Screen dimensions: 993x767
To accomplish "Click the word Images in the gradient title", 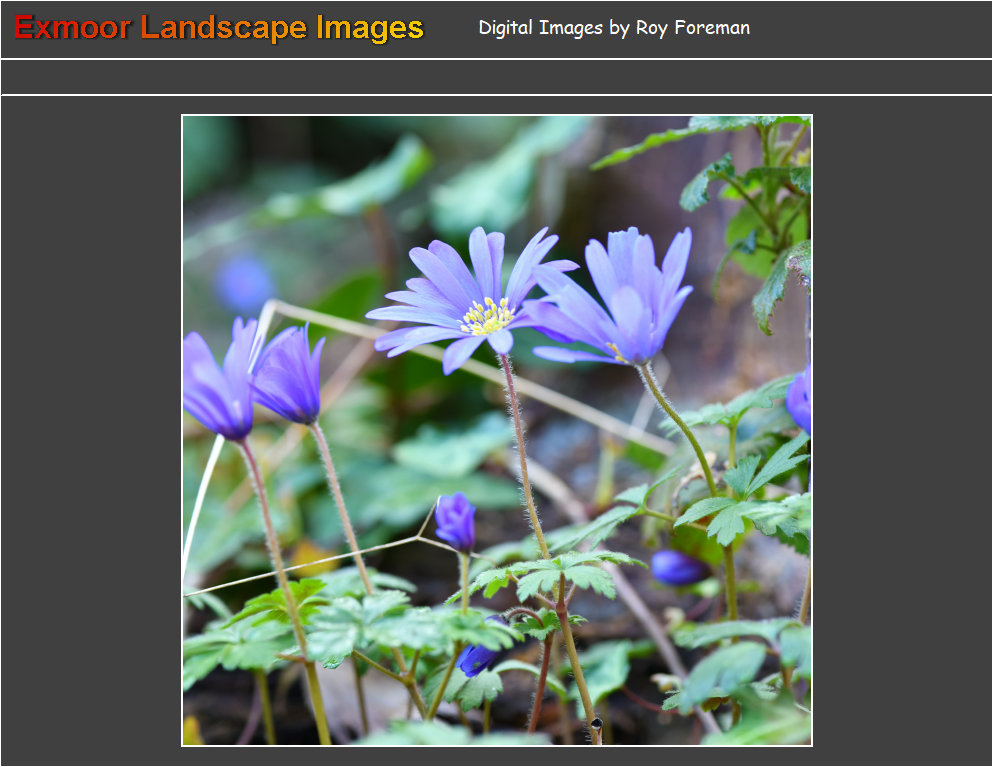I will pyautogui.click(x=370, y=28).
